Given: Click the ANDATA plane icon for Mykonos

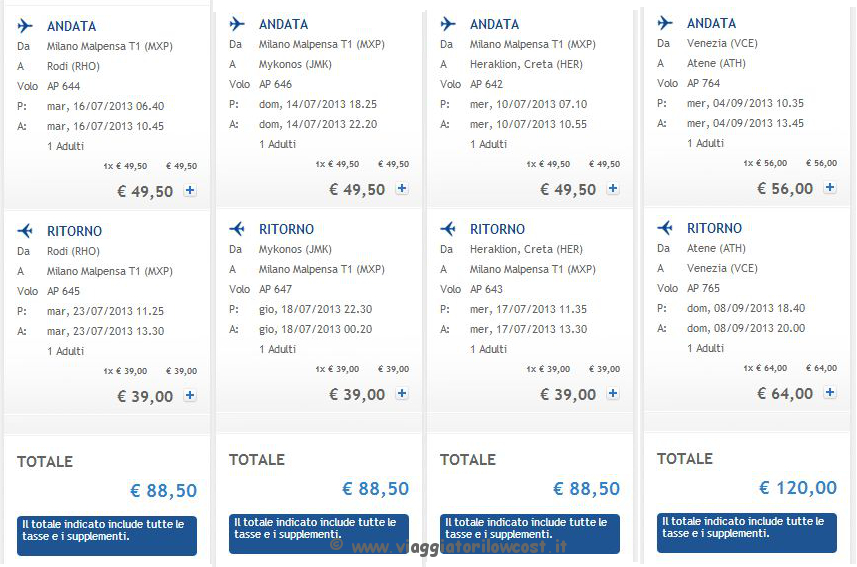Looking at the screenshot, I should tap(237, 24).
